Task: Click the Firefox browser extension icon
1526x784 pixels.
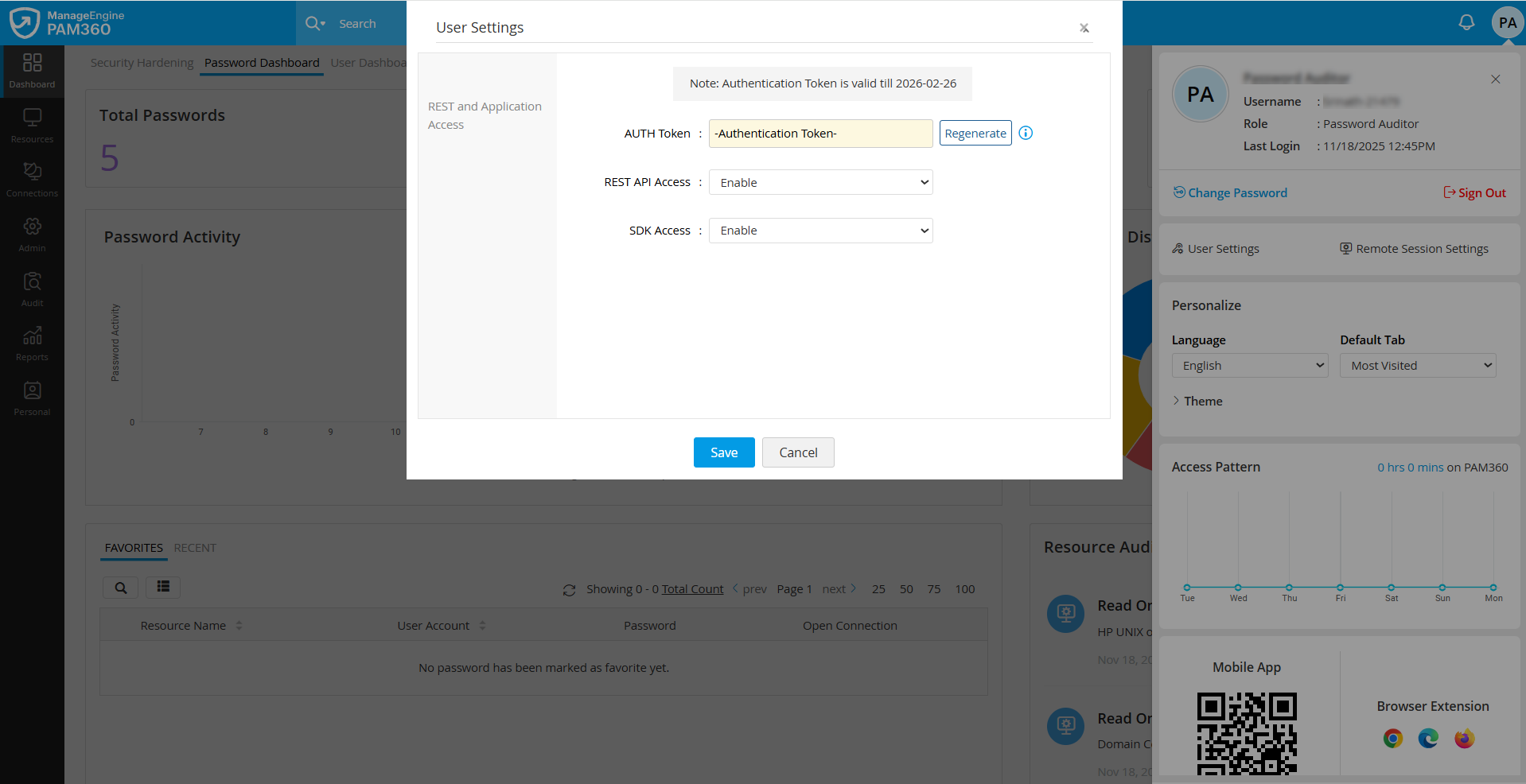Action: click(1464, 739)
